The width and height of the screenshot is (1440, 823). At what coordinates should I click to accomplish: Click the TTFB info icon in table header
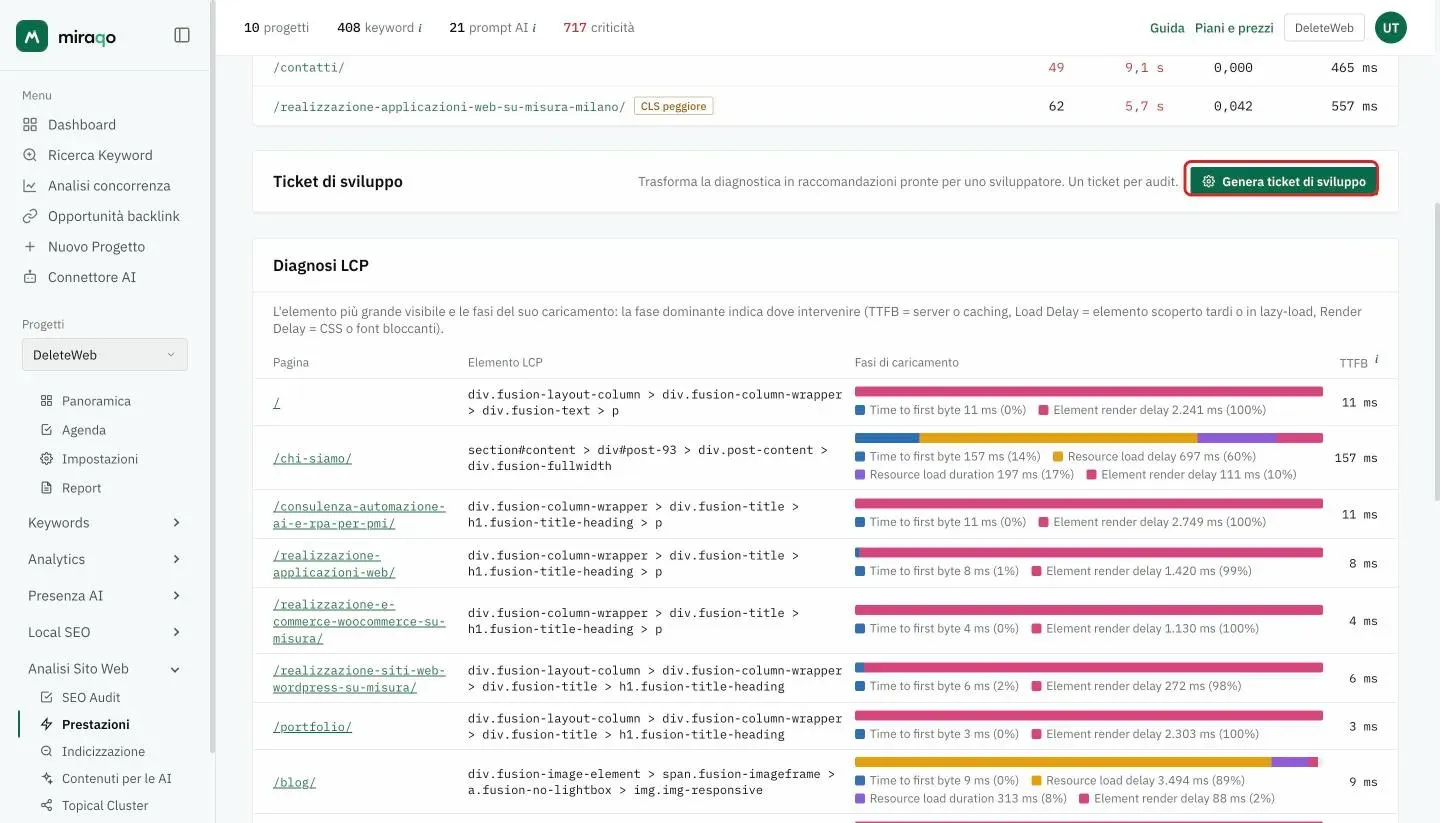point(1377,360)
